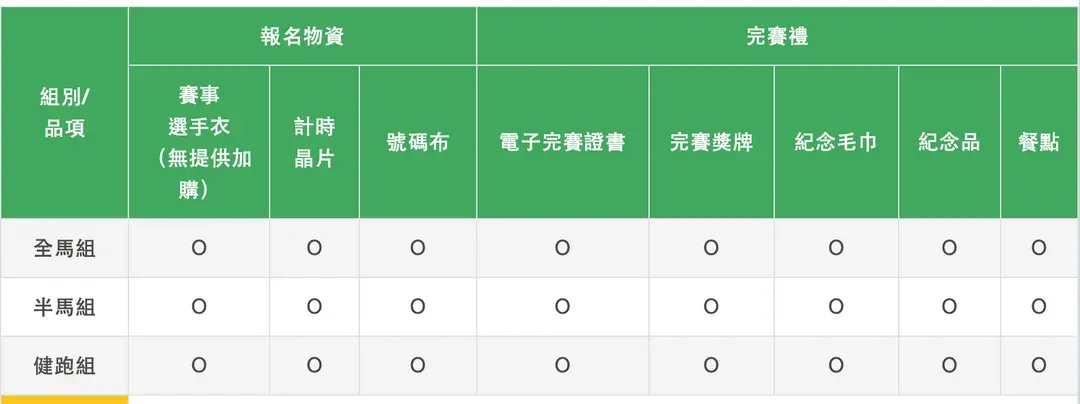Select the 號碼布 column header
The height and width of the screenshot is (404, 1080).
click(x=418, y=142)
